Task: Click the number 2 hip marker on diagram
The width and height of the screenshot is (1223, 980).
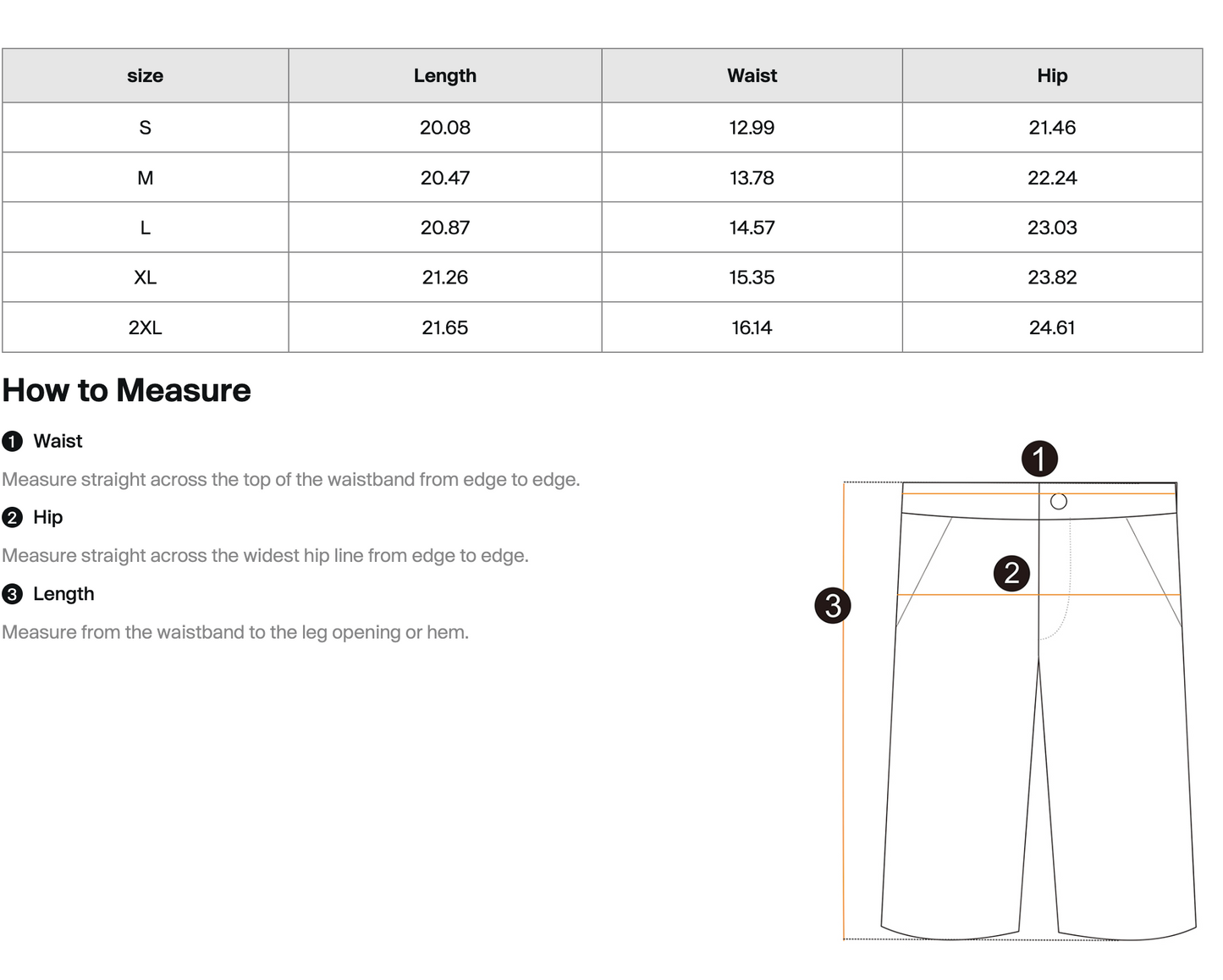Action: tap(1011, 573)
